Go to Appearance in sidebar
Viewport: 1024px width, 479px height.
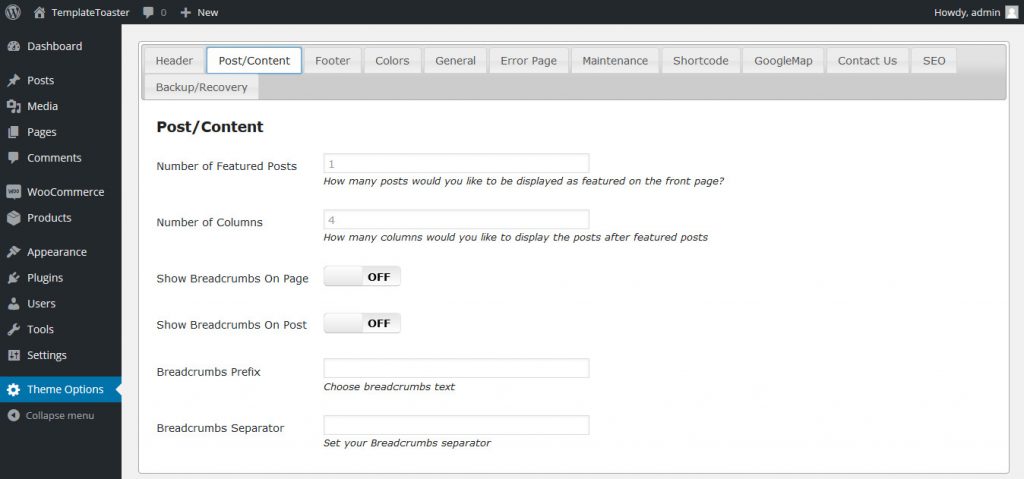[x=56, y=252]
